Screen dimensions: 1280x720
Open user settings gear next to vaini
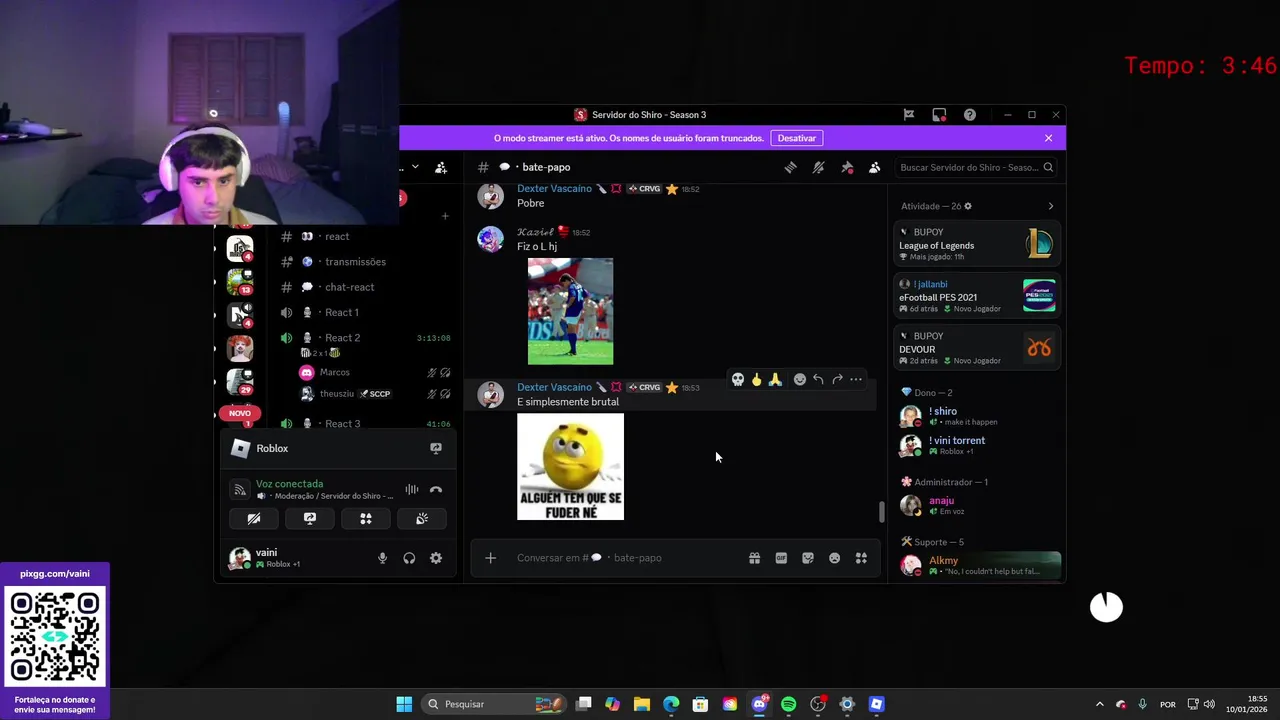click(x=436, y=558)
